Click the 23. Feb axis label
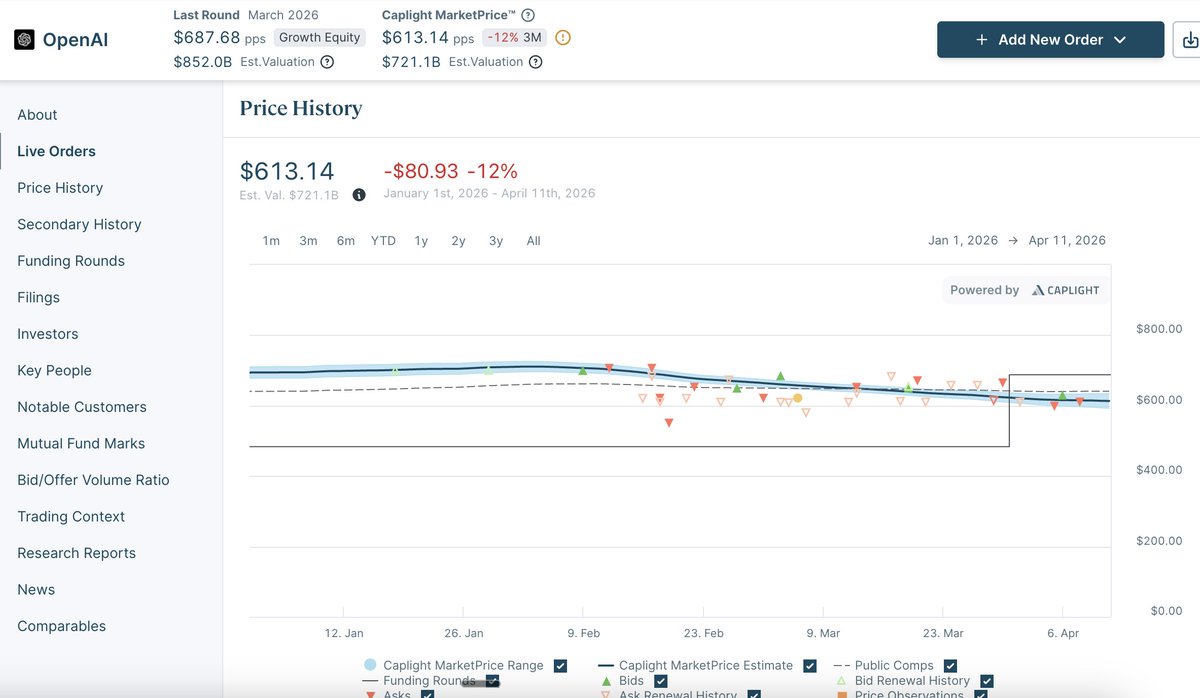Screen dimensions: 1200x698 [x=703, y=633]
